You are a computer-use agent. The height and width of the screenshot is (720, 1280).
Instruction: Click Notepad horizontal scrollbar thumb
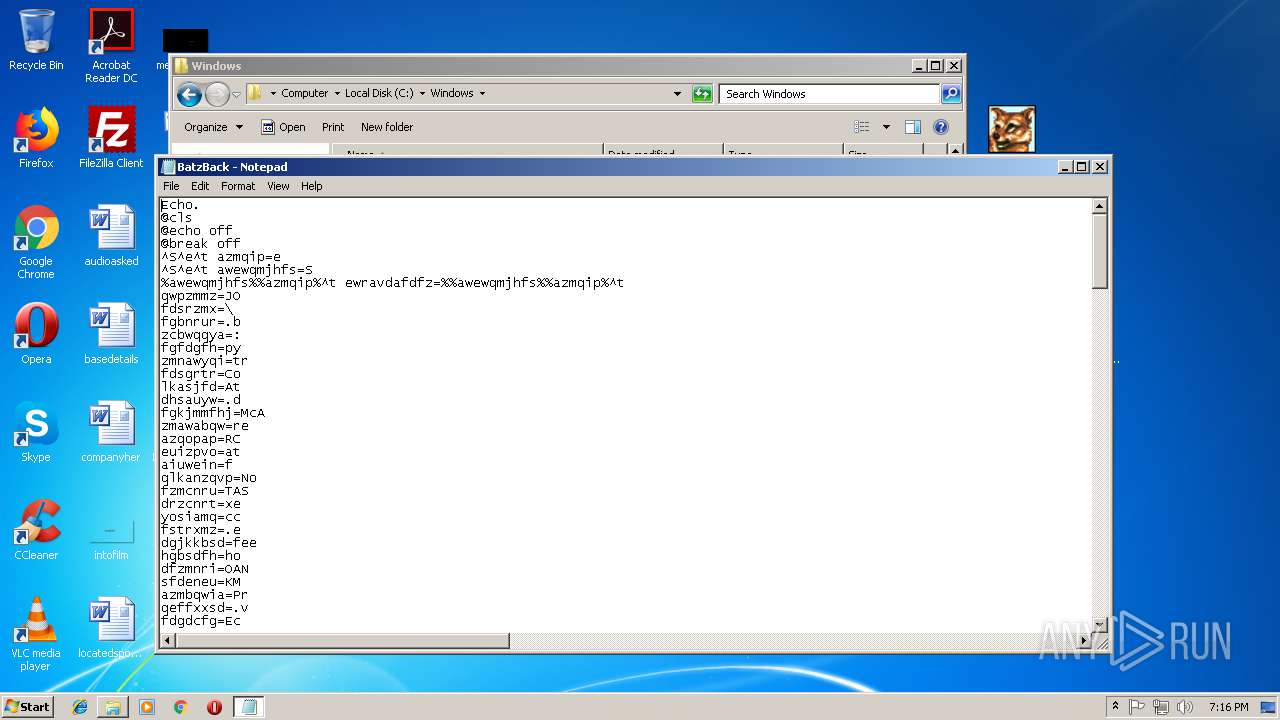tap(342, 640)
